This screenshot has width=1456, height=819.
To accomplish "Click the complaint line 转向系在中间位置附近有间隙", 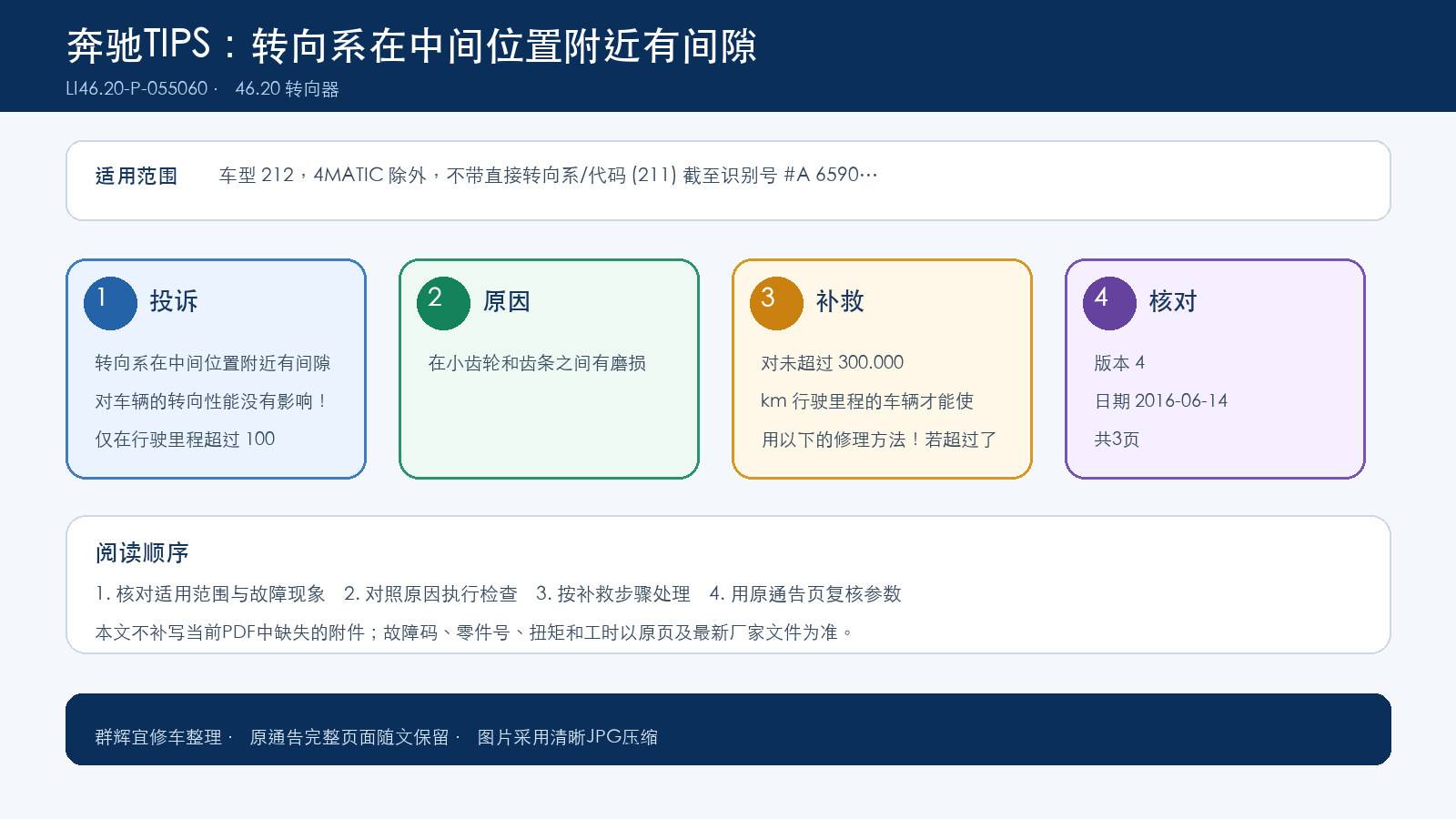I will (x=213, y=363).
